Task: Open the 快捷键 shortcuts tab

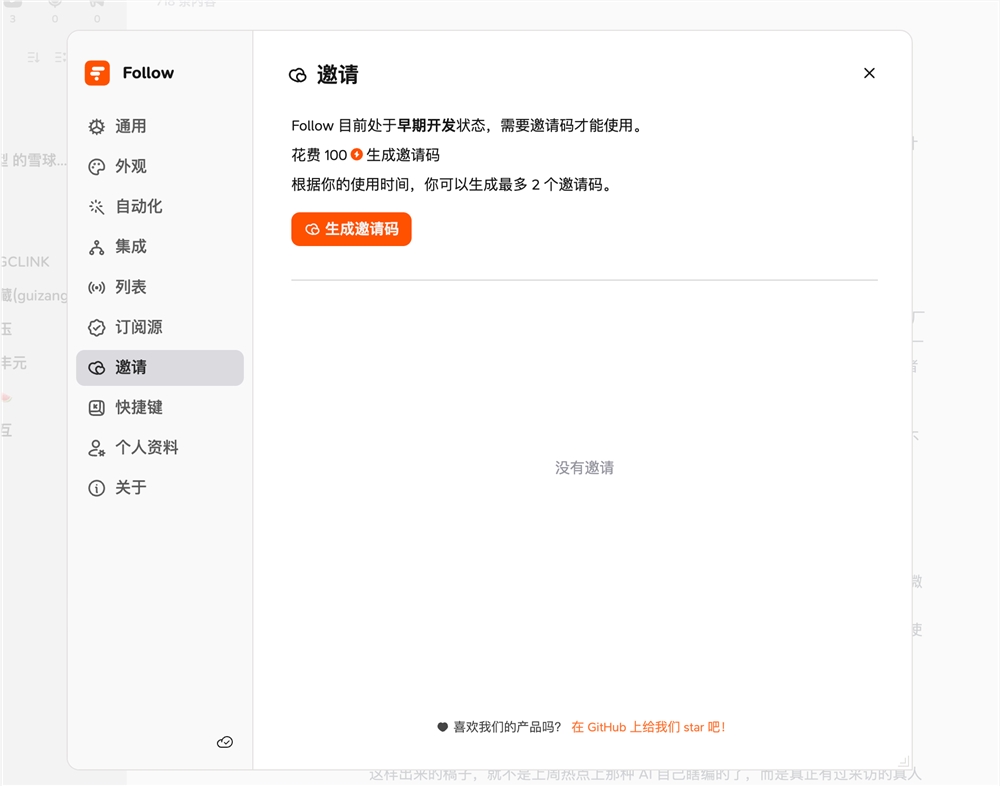Action: [159, 408]
